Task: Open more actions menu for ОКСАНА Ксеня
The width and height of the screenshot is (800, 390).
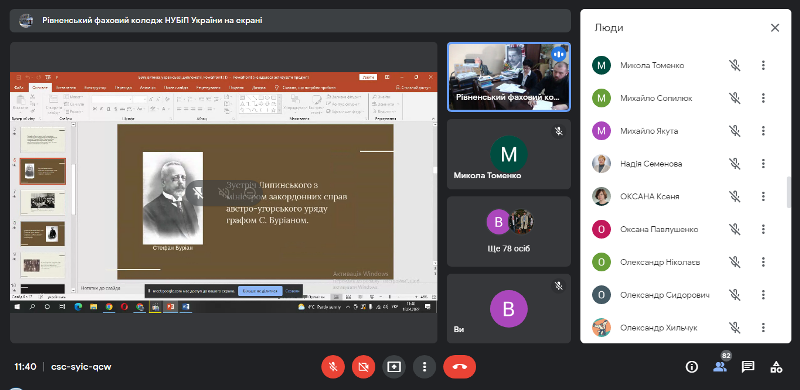Action: tap(763, 196)
